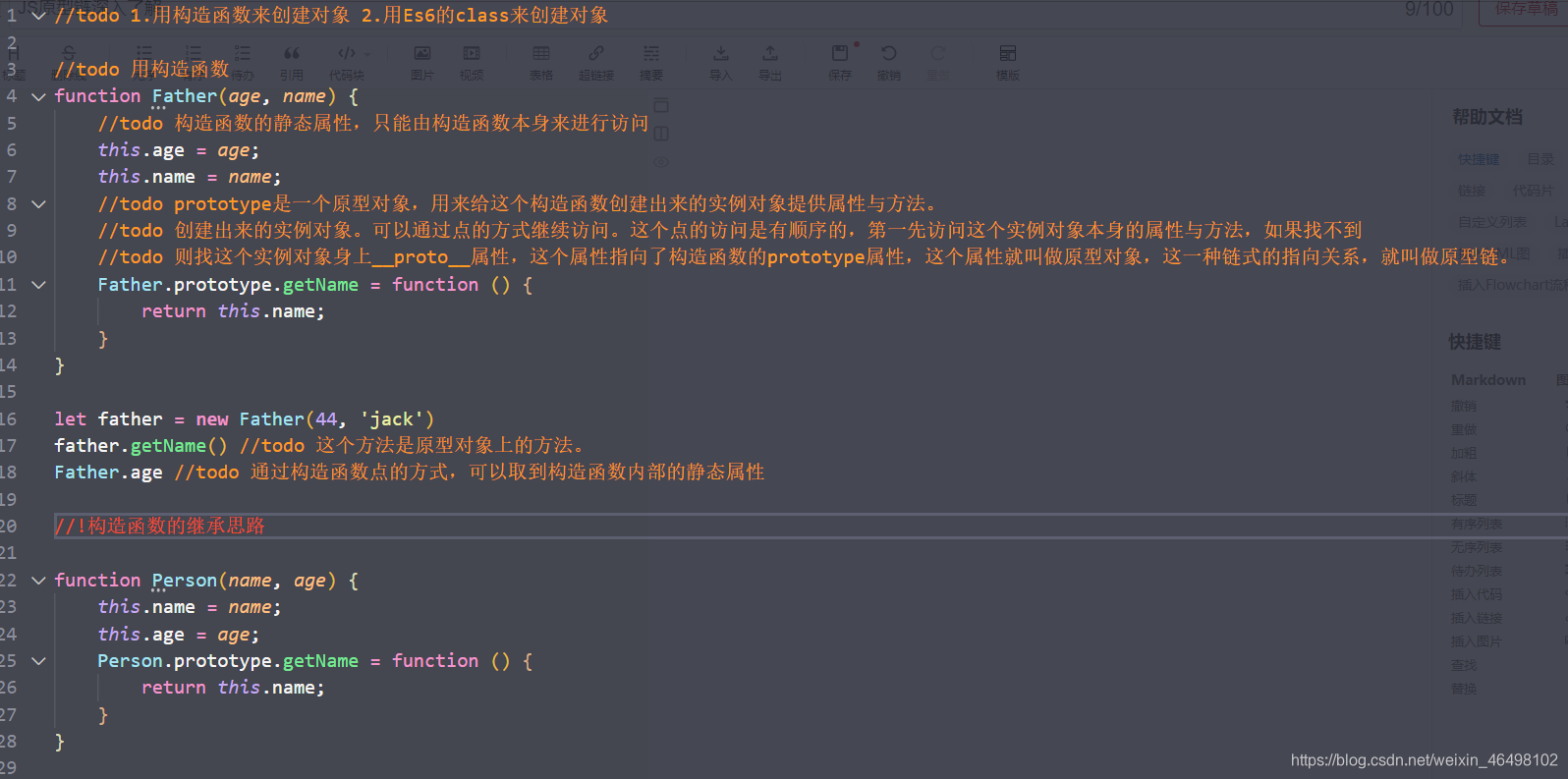The width and height of the screenshot is (1568, 779).
Task: Click the 撤销 shortcut row in help list
Action: tap(1464, 406)
